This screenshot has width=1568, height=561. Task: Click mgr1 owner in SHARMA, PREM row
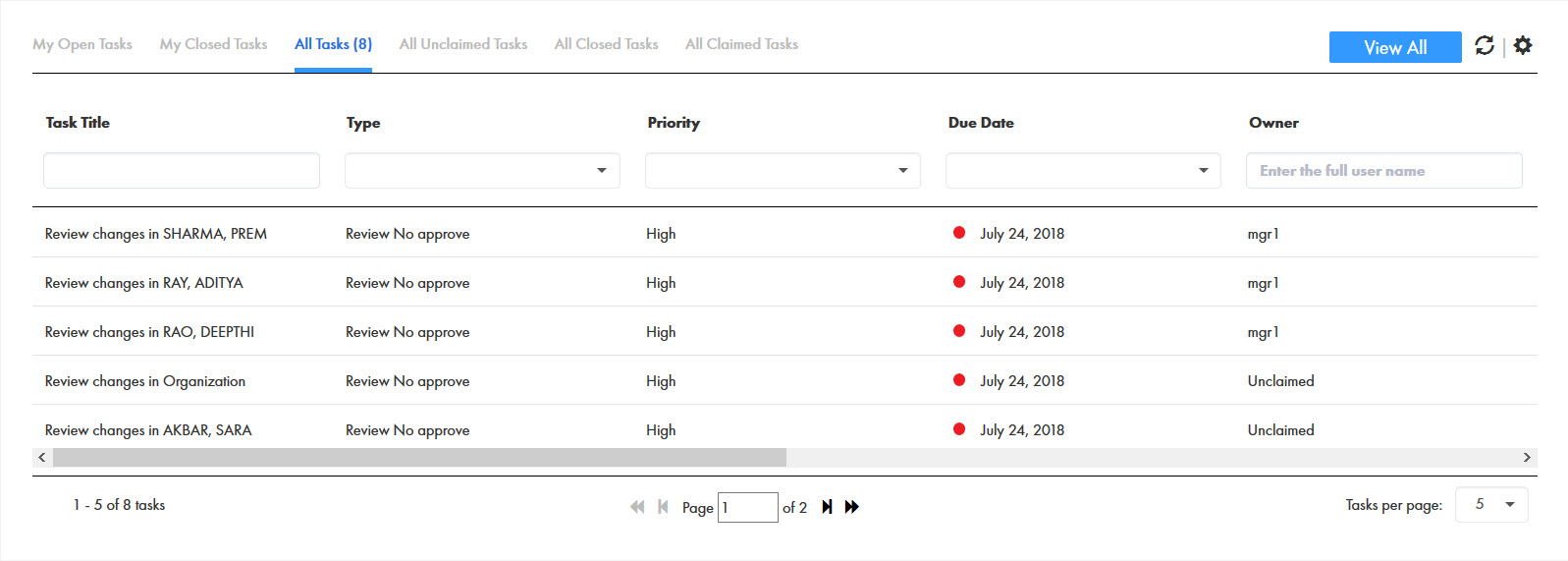[1263, 234]
